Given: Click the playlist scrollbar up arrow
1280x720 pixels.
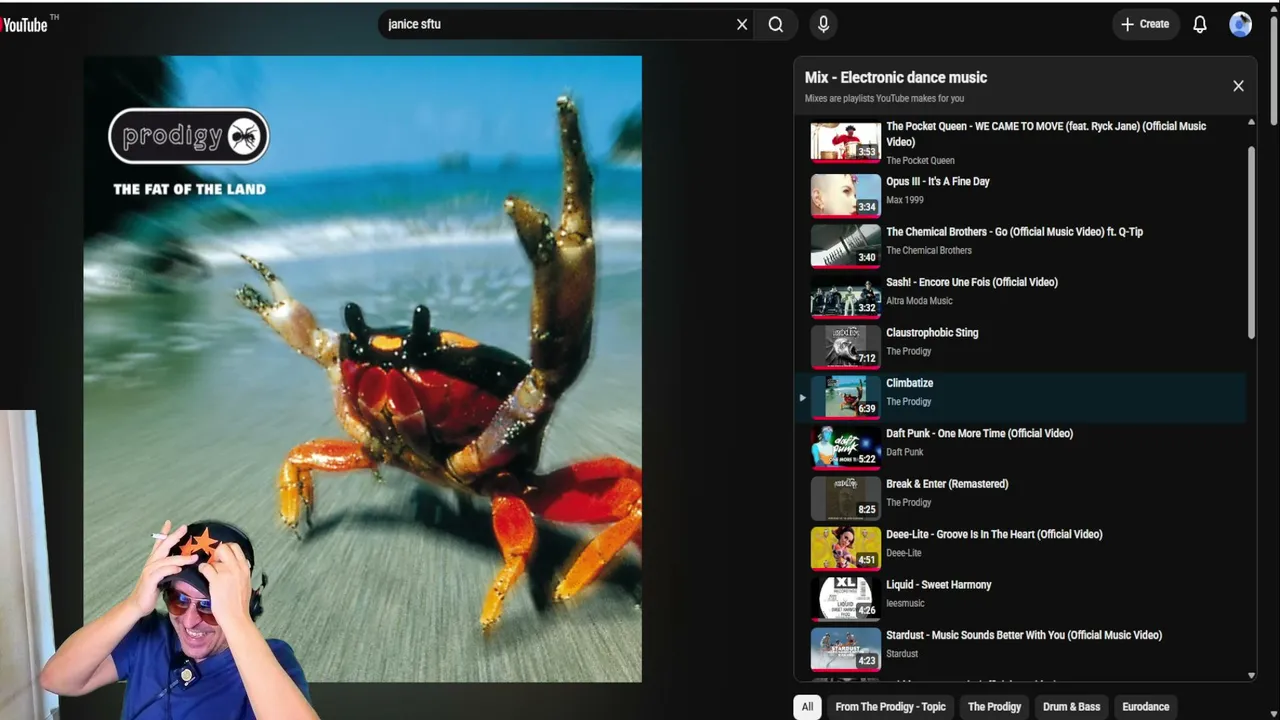Looking at the screenshot, I should pos(1251,122).
